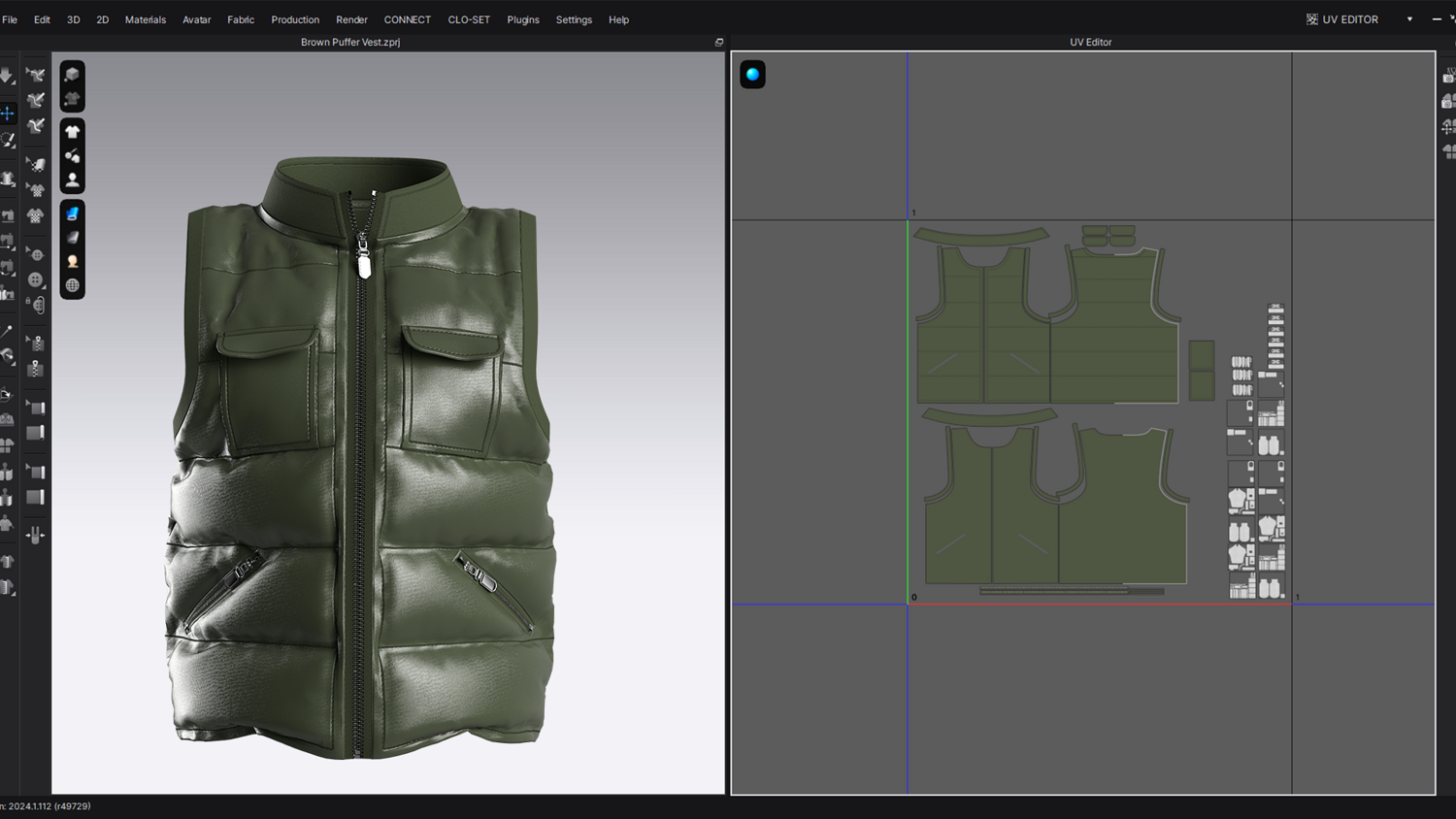Click the float-window button on the 3D panel
1456x819 pixels.
(719, 43)
